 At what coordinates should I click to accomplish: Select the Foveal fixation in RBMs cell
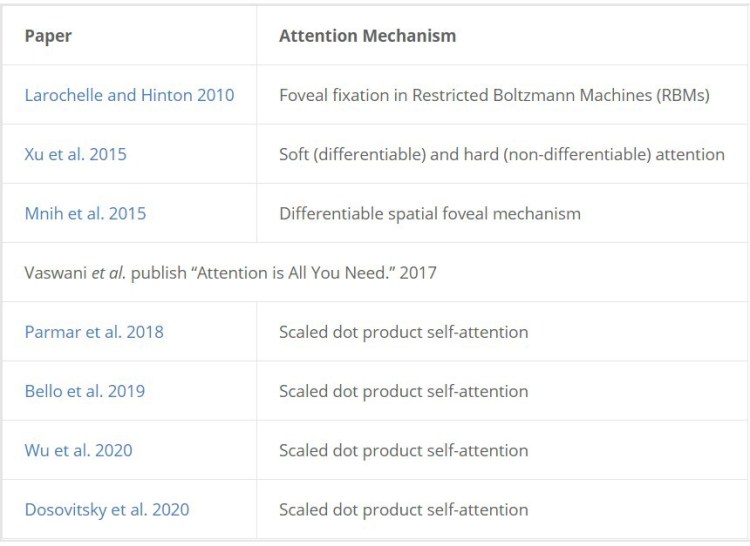(x=494, y=95)
